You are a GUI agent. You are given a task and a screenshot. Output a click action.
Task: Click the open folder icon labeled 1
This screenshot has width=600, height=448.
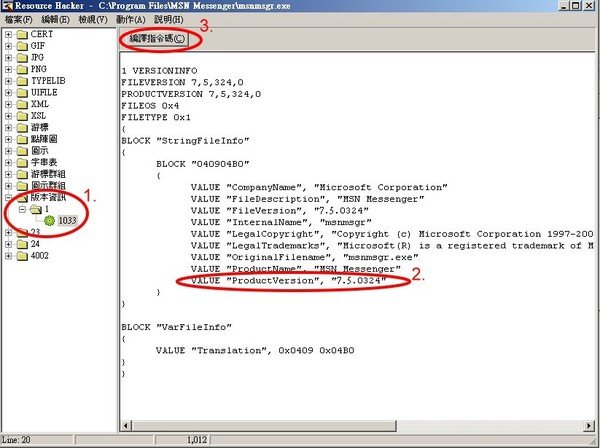36,209
